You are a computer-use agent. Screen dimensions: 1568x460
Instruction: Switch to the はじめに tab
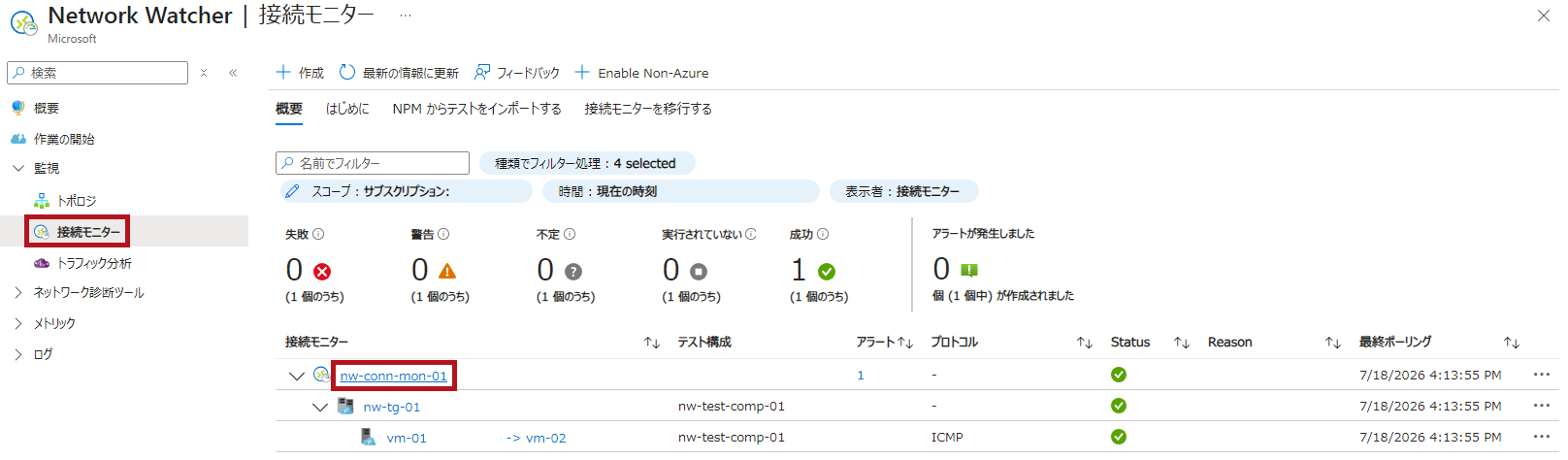pos(347,109)
